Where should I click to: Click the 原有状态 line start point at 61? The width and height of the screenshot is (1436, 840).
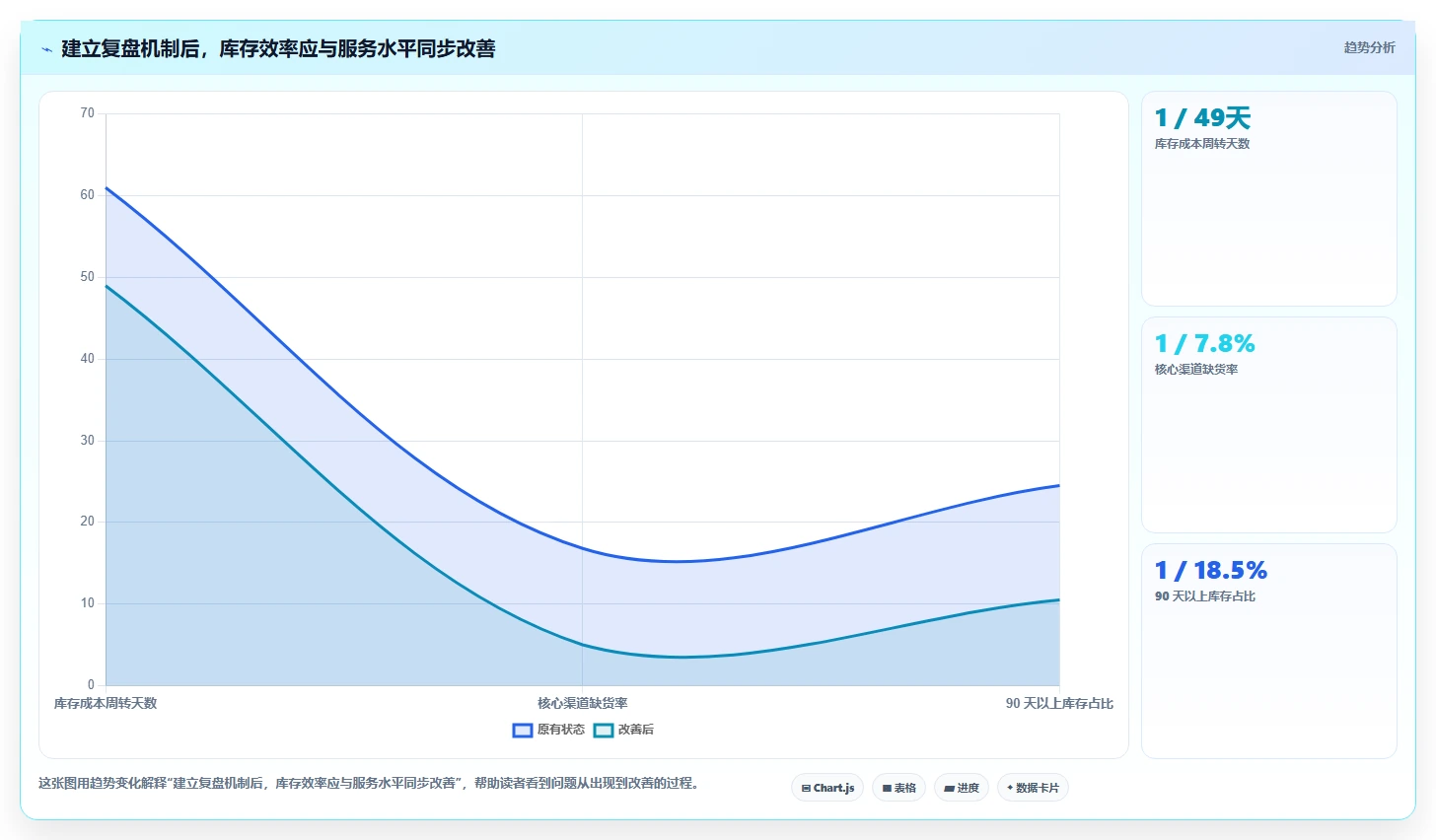[106, 187]
